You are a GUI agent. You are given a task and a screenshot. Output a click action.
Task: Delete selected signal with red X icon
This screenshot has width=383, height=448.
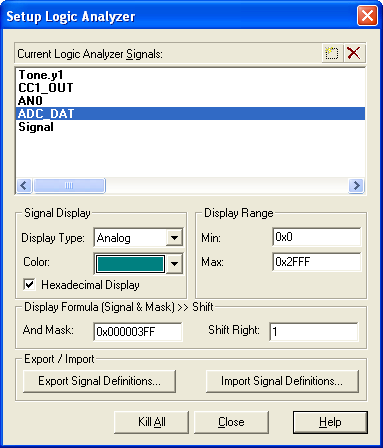[x=354, y=53]
